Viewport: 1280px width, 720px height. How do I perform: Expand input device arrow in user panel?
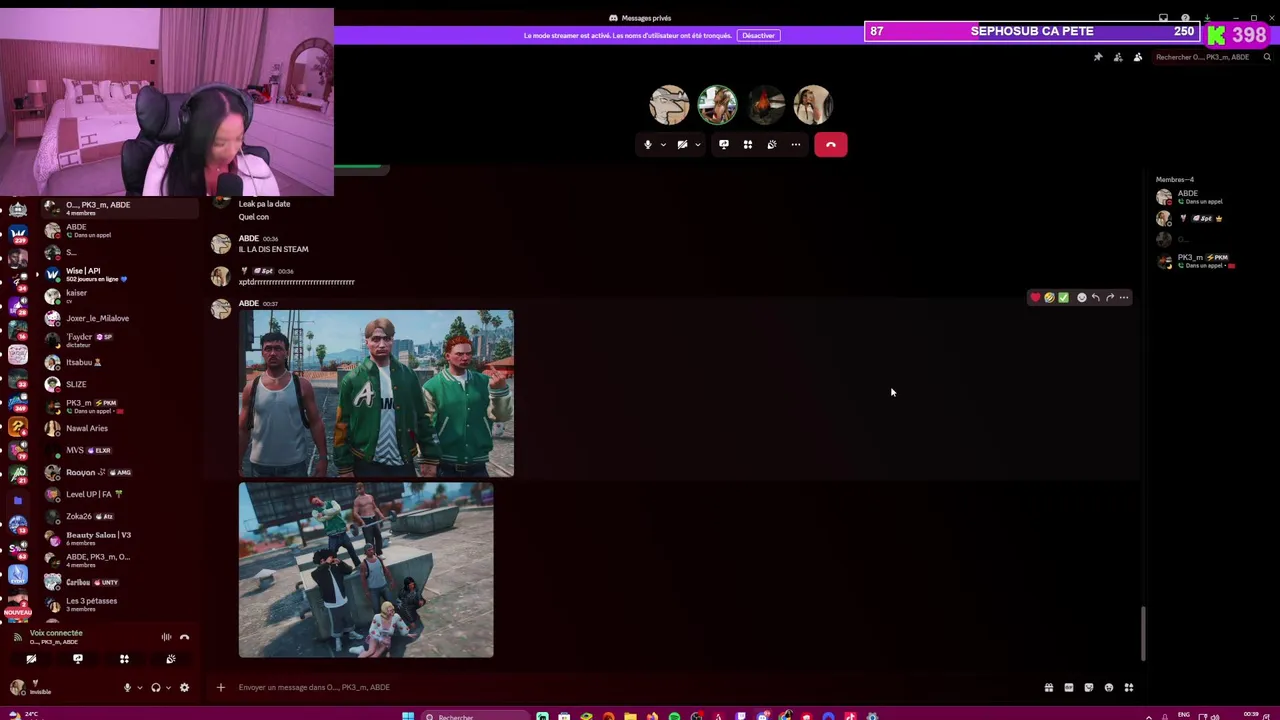point(139,687)
